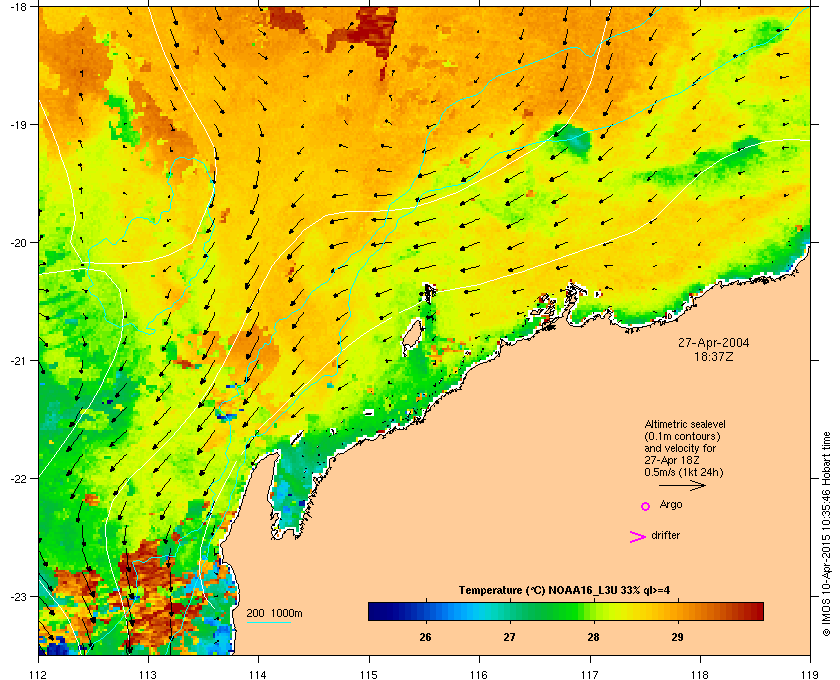
Task: Click the 200 1000m bathymetry label
Action: [274, 614]
